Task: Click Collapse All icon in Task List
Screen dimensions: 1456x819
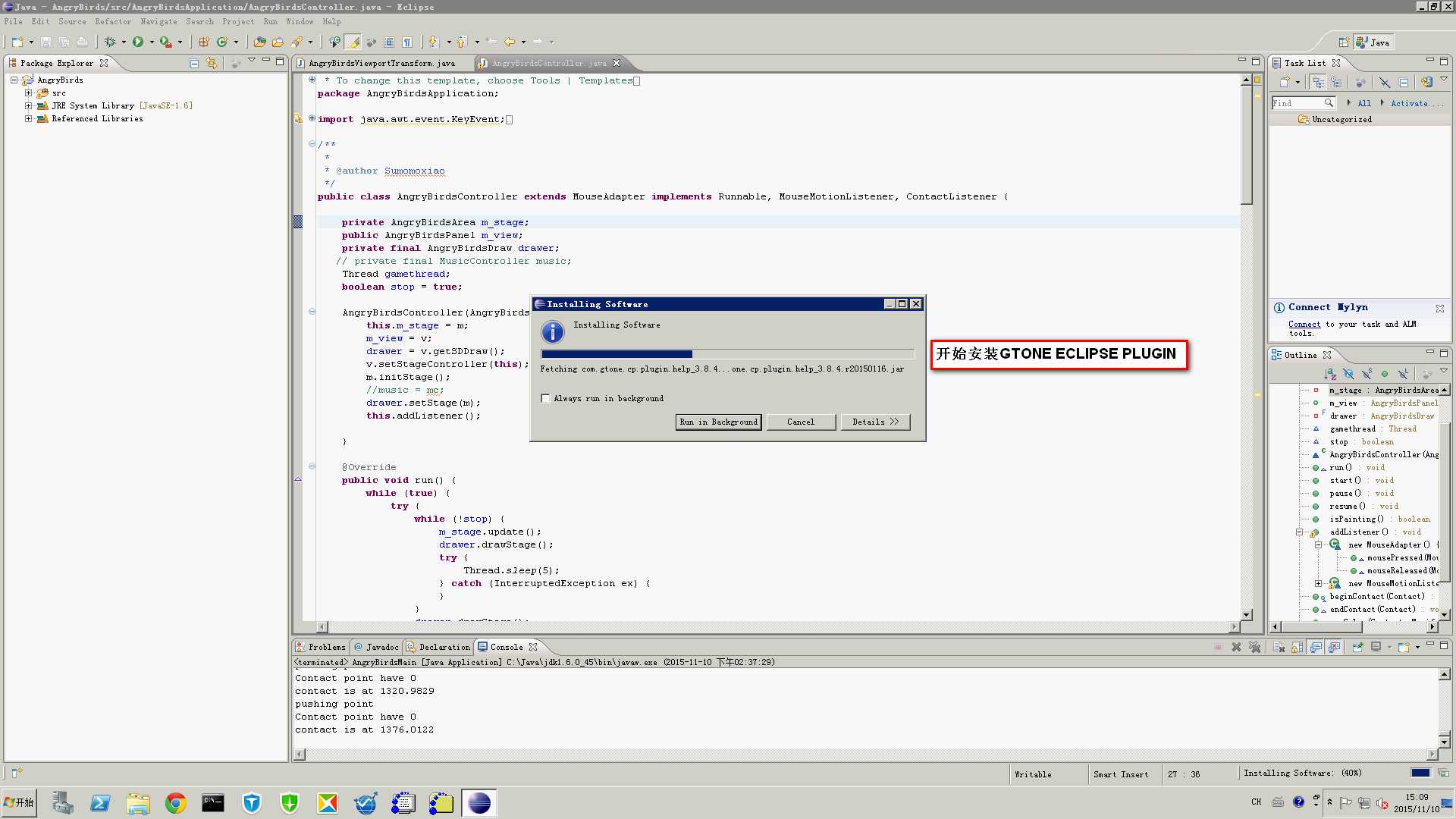Action: pyautogui.click(x=1404, y=82)
